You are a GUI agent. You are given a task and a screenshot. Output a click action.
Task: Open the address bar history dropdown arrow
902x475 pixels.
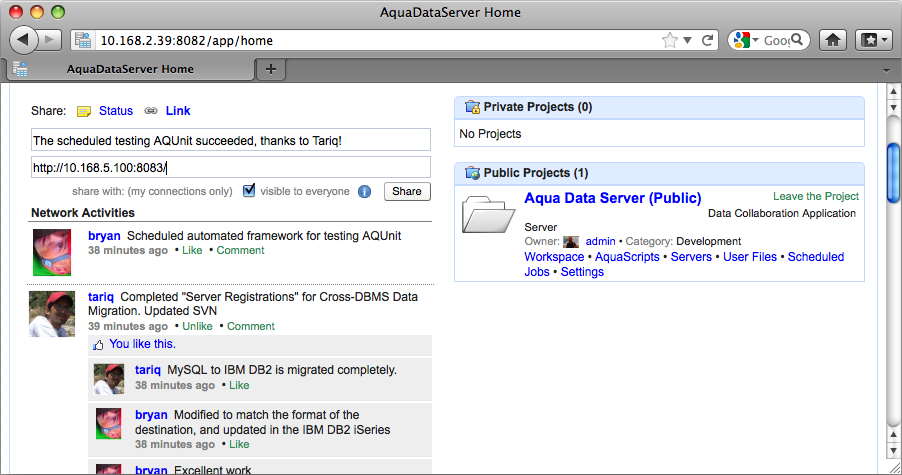tap(687, 40)
